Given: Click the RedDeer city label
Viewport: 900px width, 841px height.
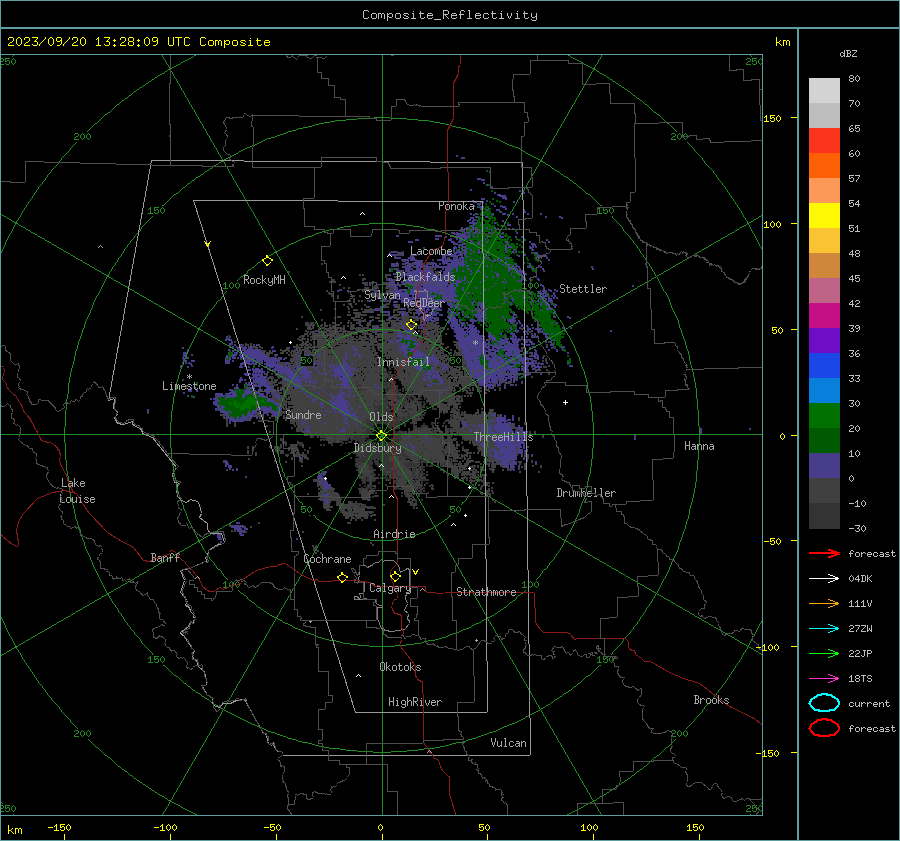Looking at the screenshot, I should 424,303.
